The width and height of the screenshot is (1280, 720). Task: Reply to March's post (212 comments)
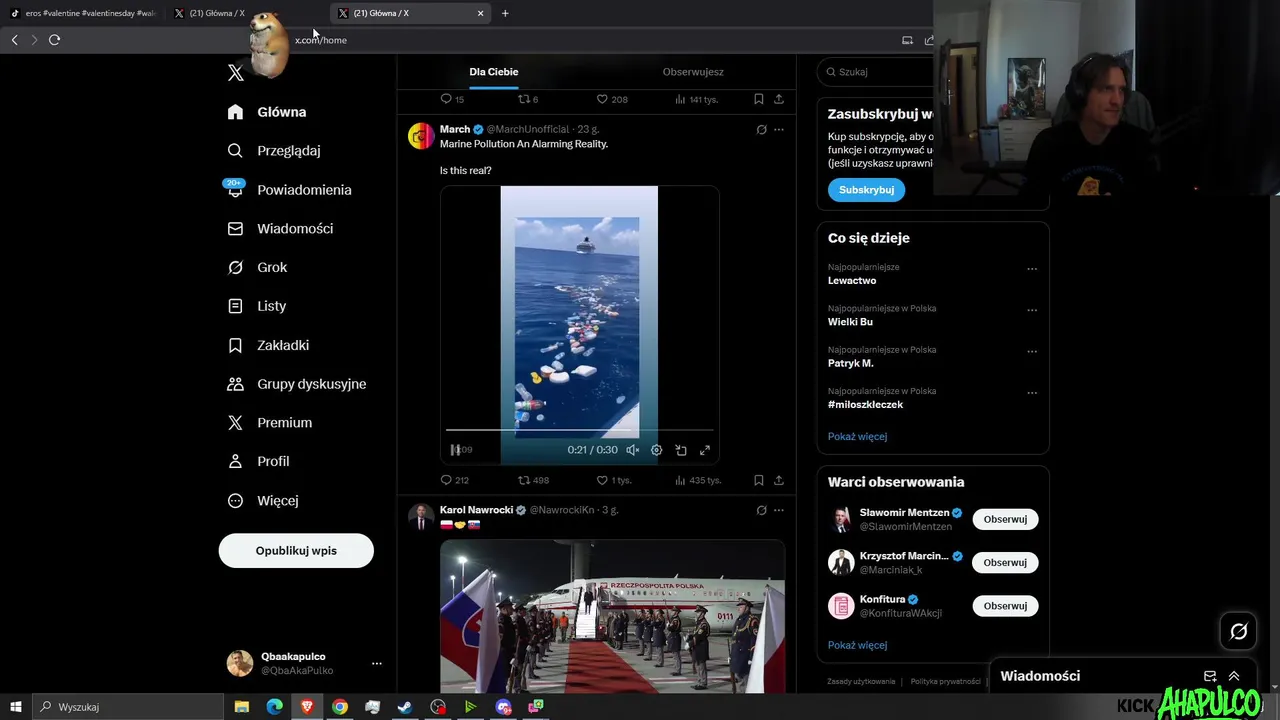pos(454,480)
